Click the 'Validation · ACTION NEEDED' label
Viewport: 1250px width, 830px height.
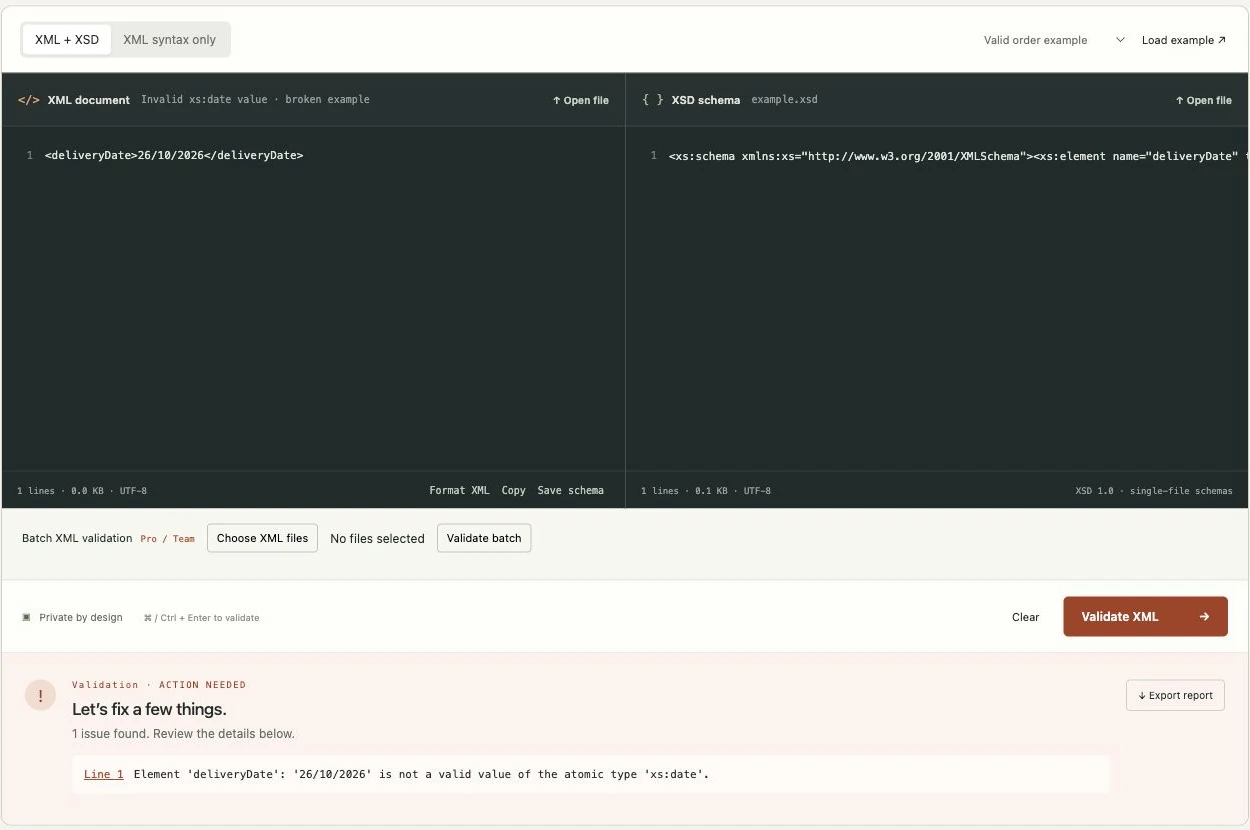tap(159, 685)
